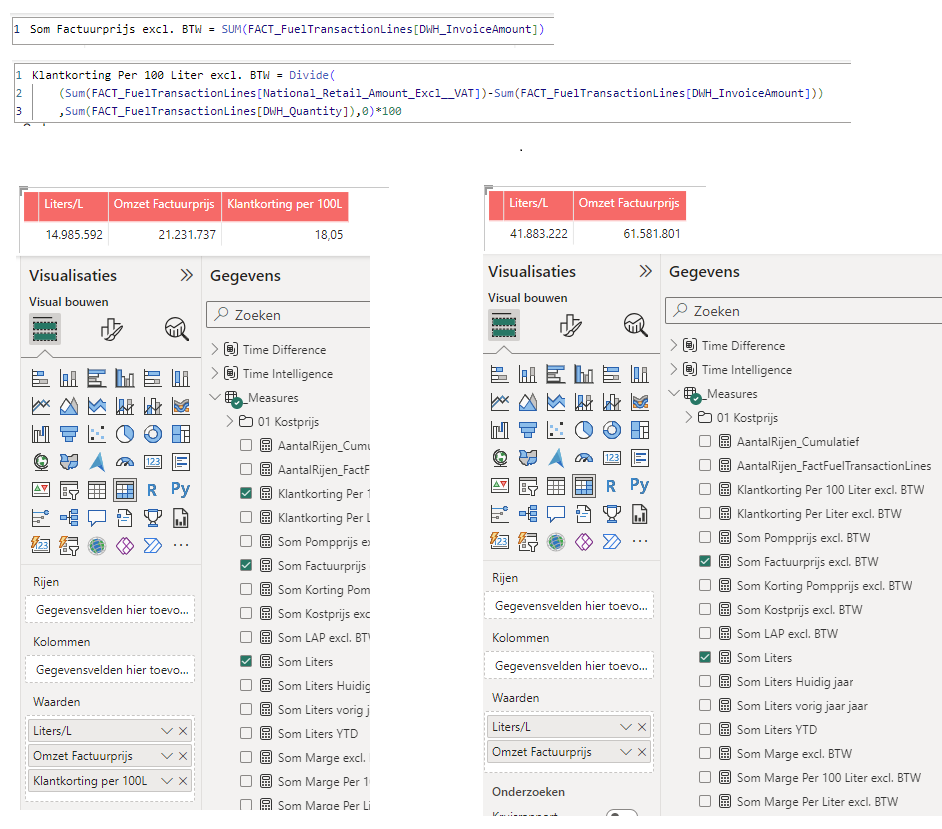Open the analytics tab in left pane
Image resolution: width=942 pixels, height=829 pixels.
click(177, 329)
